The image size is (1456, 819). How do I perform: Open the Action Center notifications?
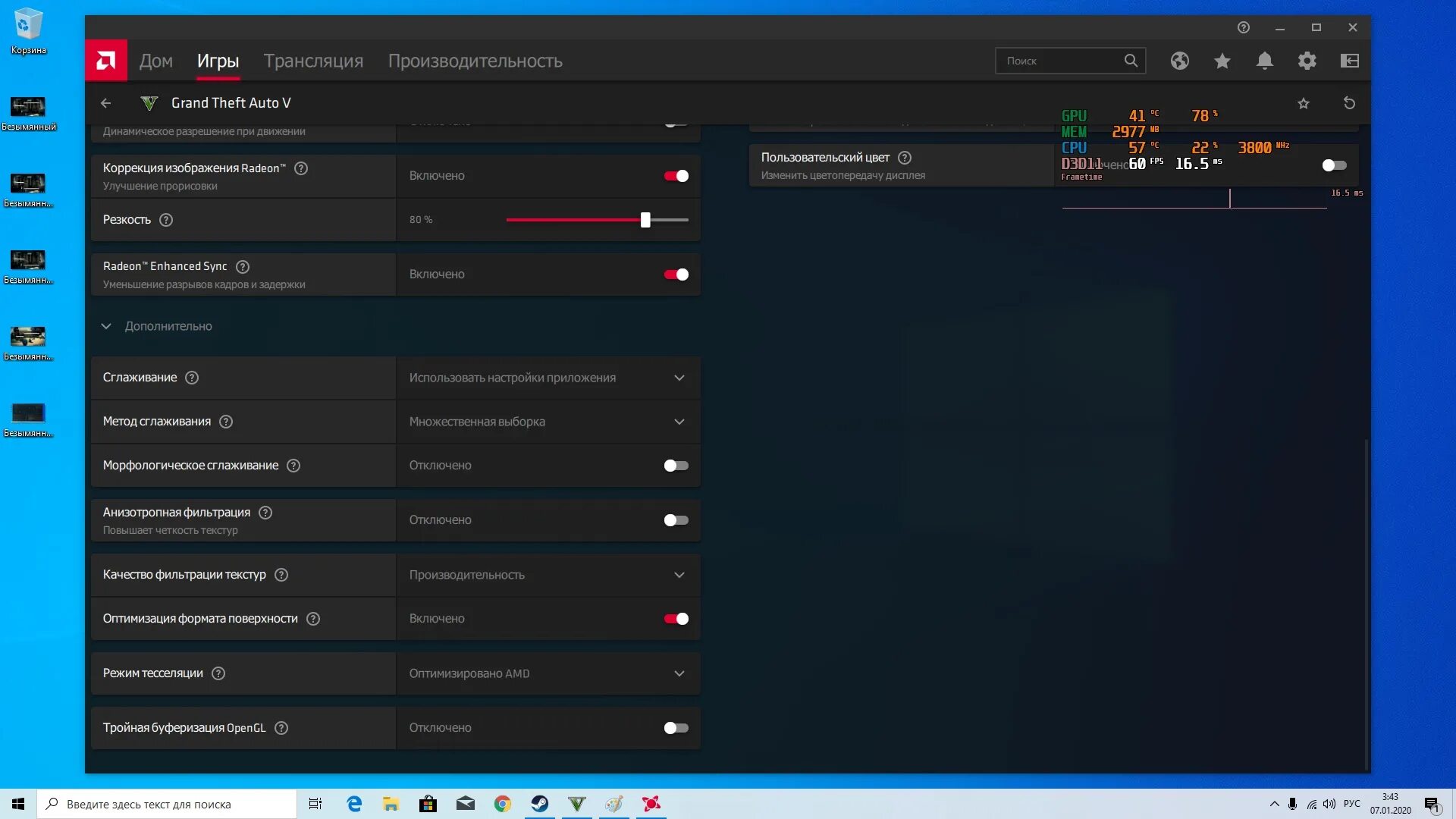(x=1432, y=804)
